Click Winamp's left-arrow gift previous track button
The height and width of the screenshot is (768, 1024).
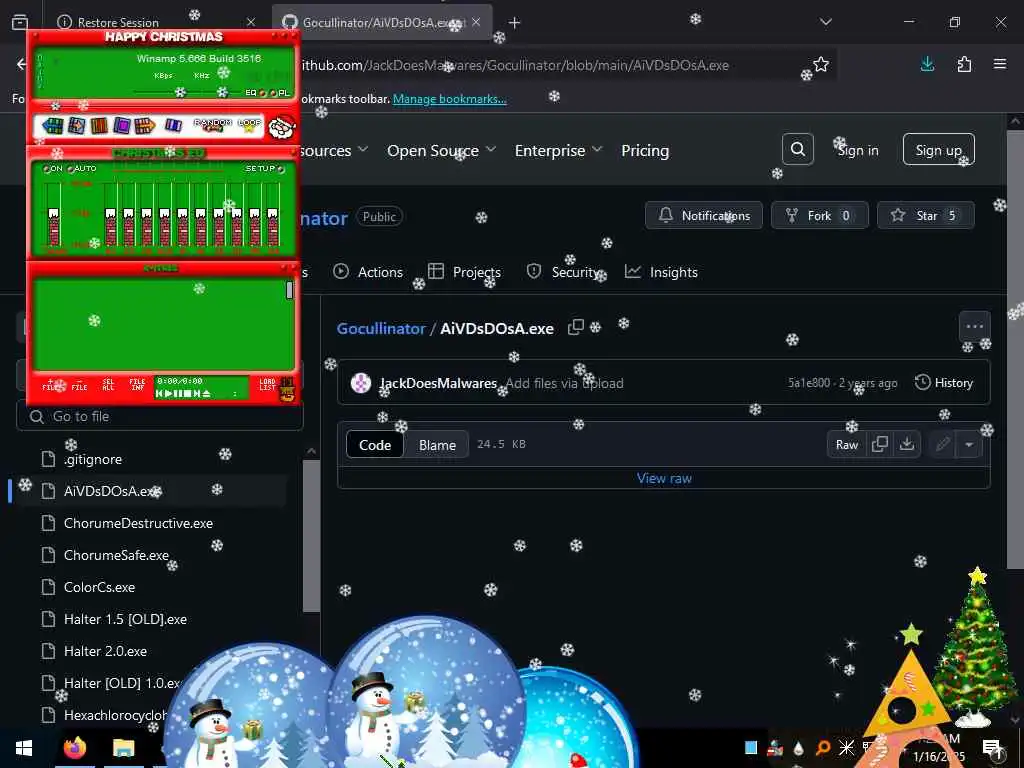[x=52, y=125]
